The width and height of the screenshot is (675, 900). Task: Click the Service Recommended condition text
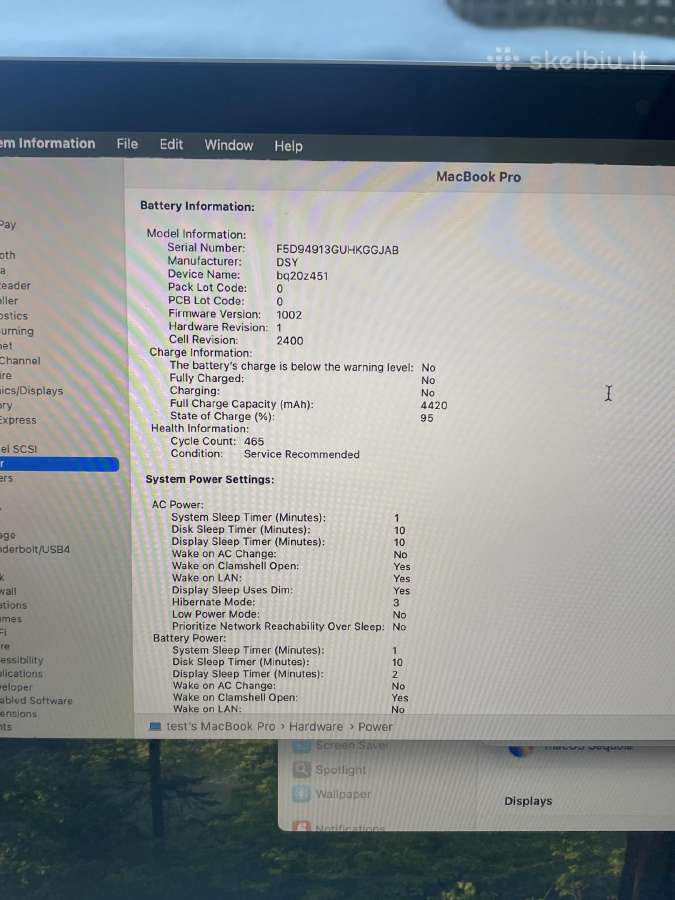coord(301,454)
